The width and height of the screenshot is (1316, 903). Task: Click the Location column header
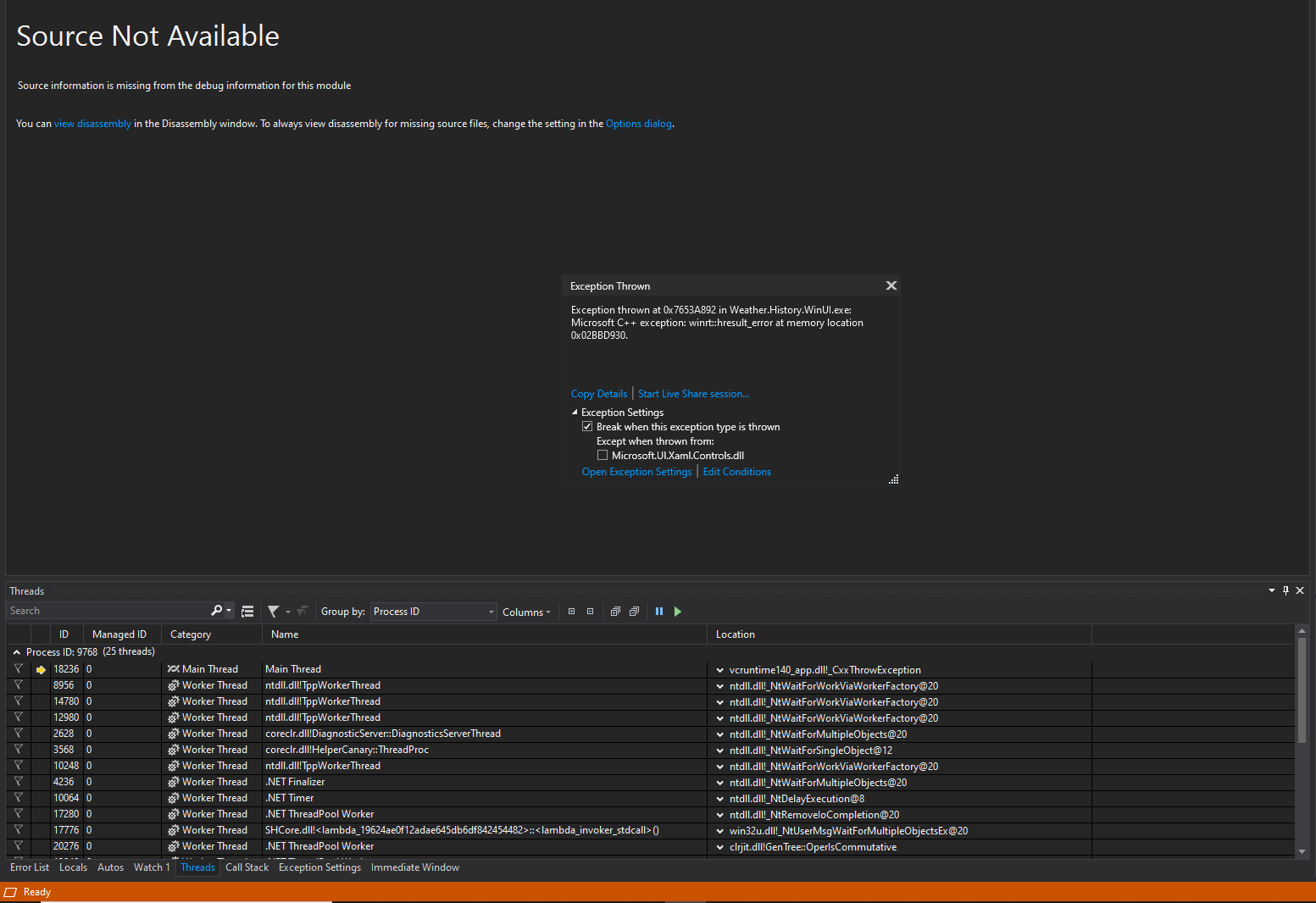pos(899,634)
